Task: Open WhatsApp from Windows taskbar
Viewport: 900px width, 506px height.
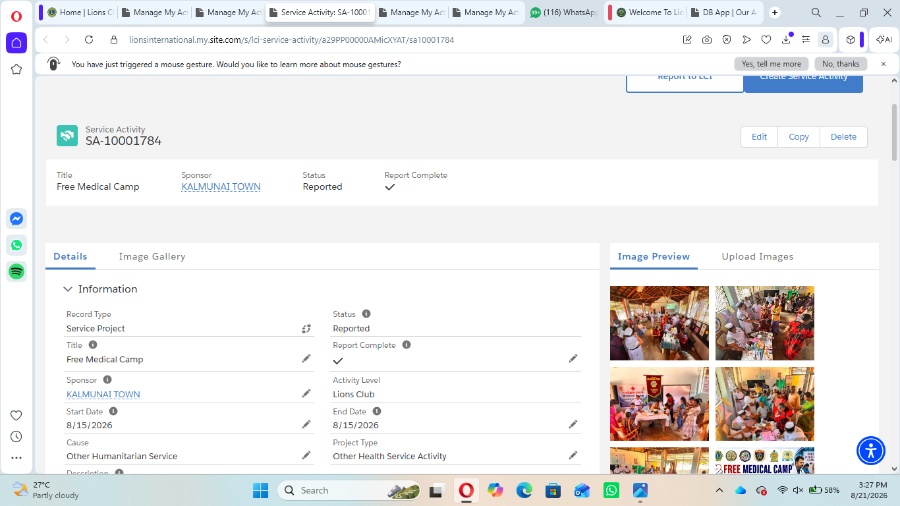Action: [611, 491]
